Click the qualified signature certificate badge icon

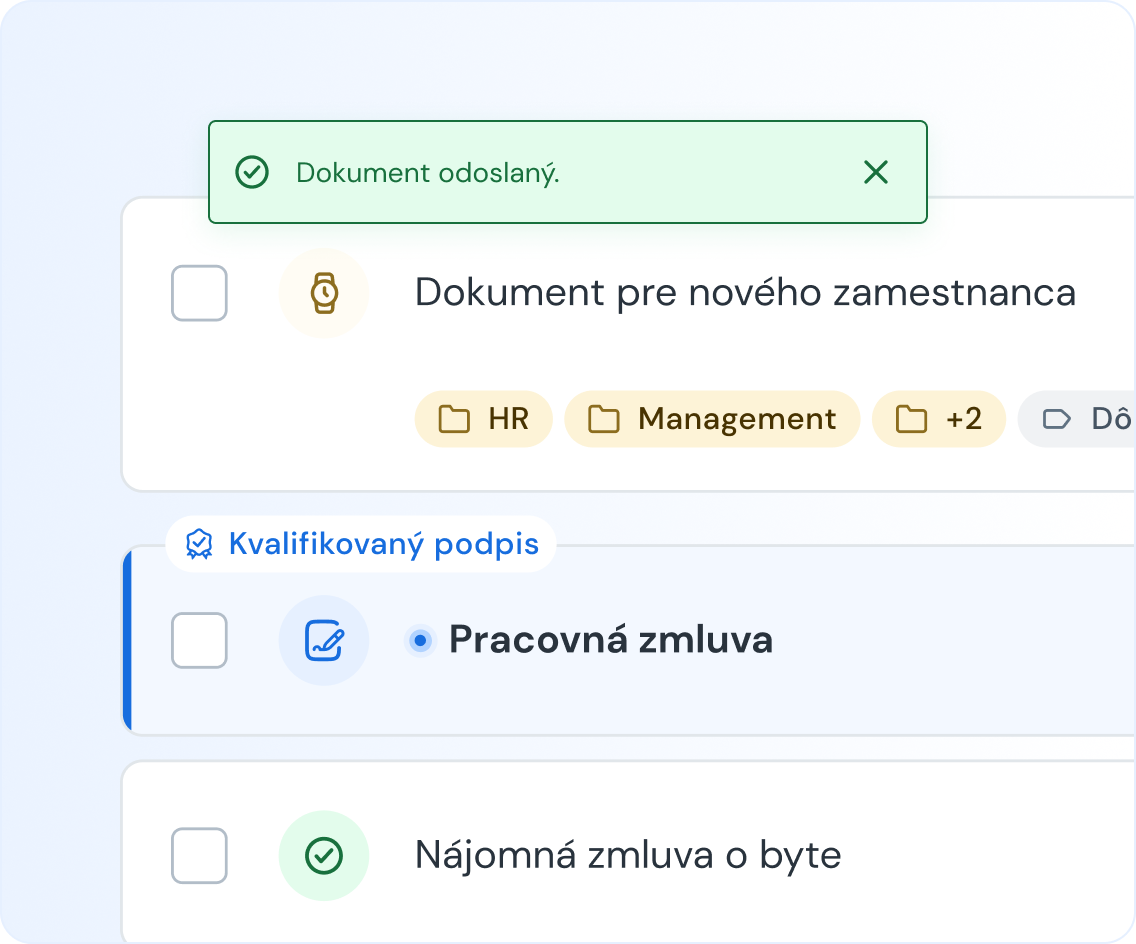200,544
